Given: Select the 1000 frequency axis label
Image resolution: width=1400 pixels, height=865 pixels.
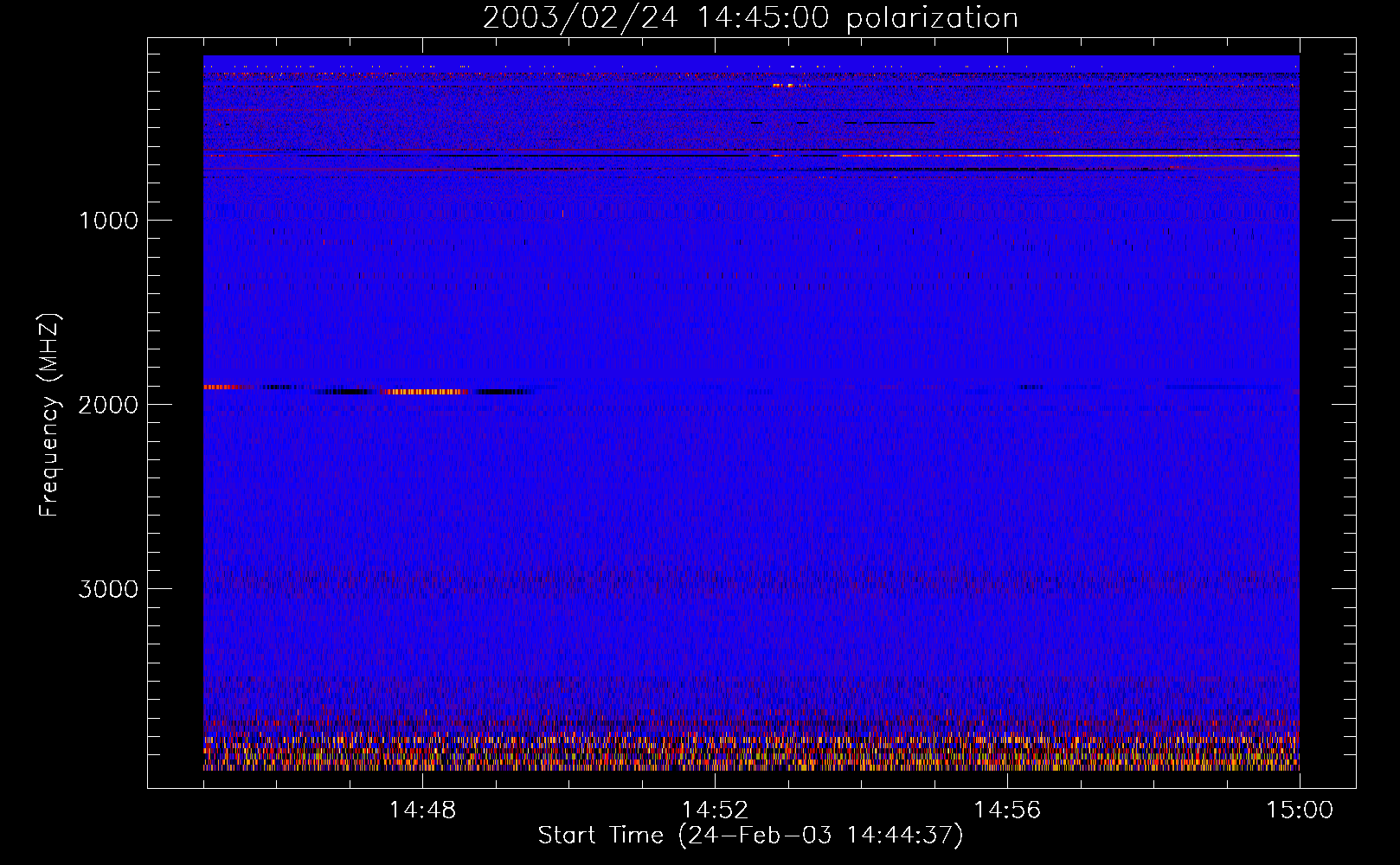Looking at the screenshot, I should point(108,221).
